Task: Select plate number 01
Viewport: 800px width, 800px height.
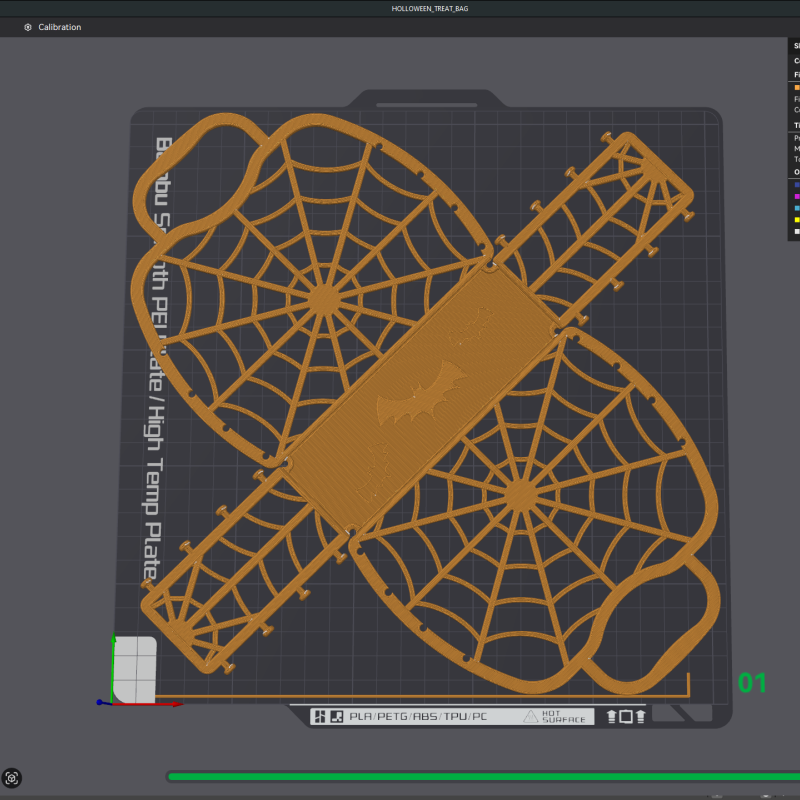Action: [752, 685]
